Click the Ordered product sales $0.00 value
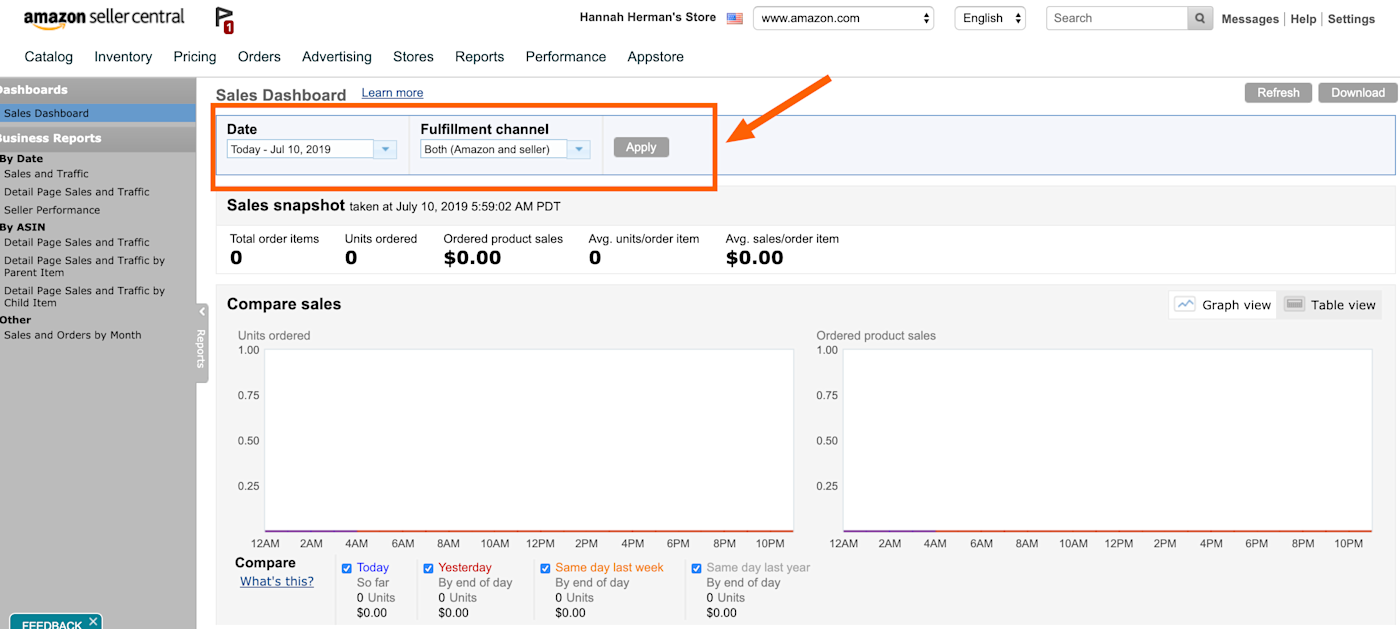Screen dimensions: 1400x629 472,258
